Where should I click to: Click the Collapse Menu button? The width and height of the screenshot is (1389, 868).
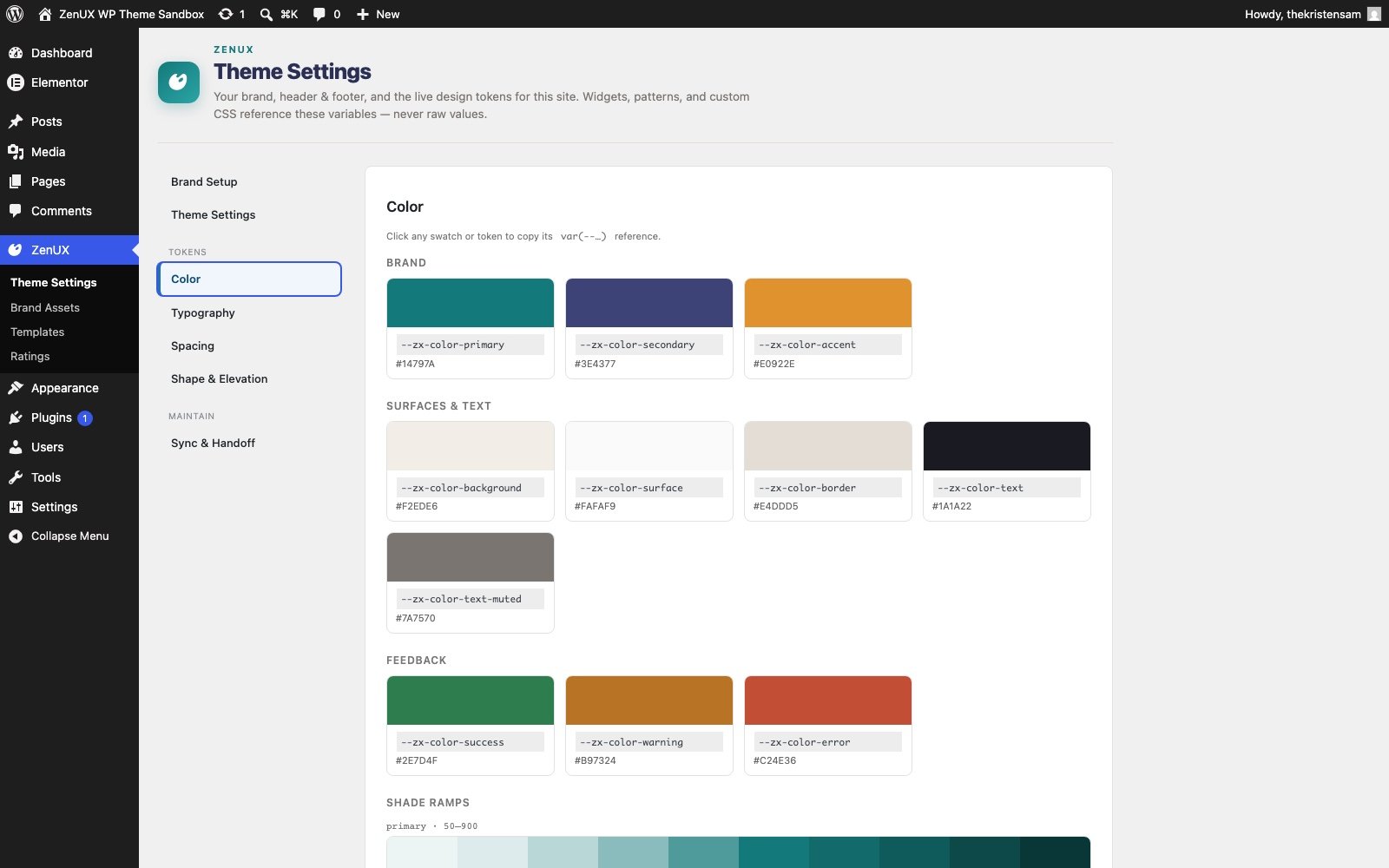(x=69, y=536)
